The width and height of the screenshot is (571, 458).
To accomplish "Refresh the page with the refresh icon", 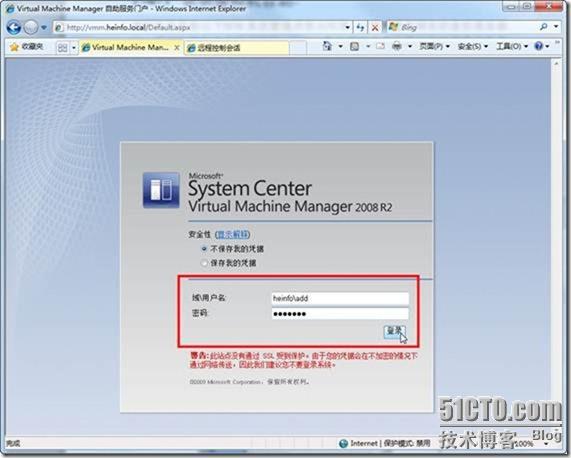I will pos(361,27).
